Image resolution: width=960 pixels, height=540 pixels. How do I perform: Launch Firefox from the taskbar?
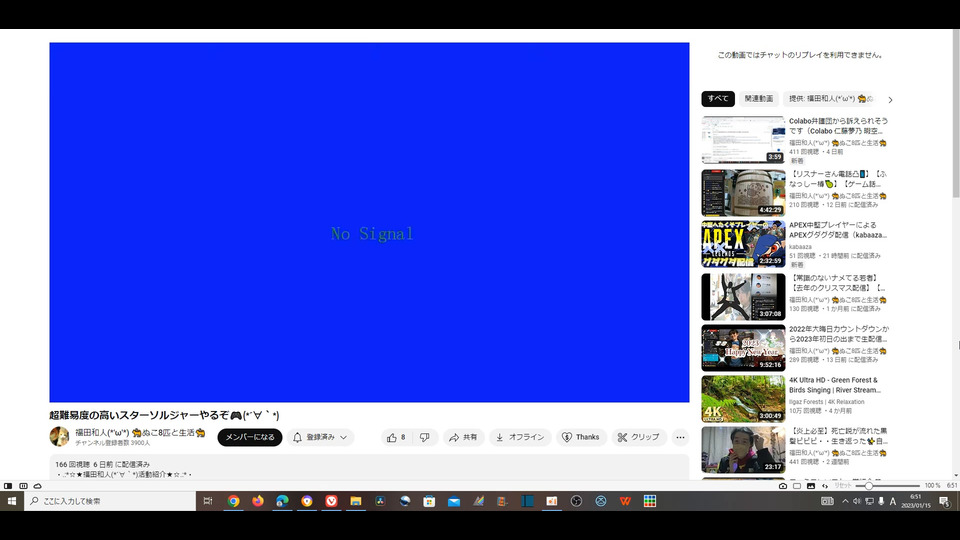point(258,501)
